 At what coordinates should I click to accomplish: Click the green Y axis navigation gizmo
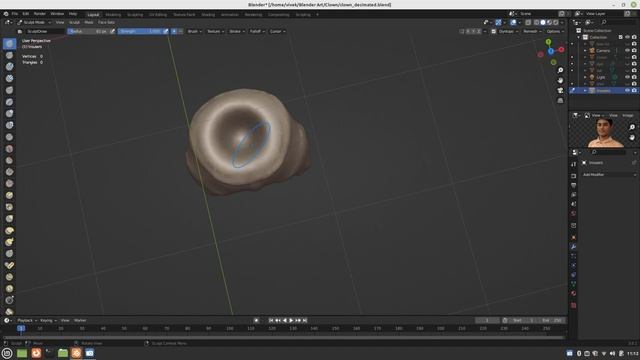[x=549, y=42]
